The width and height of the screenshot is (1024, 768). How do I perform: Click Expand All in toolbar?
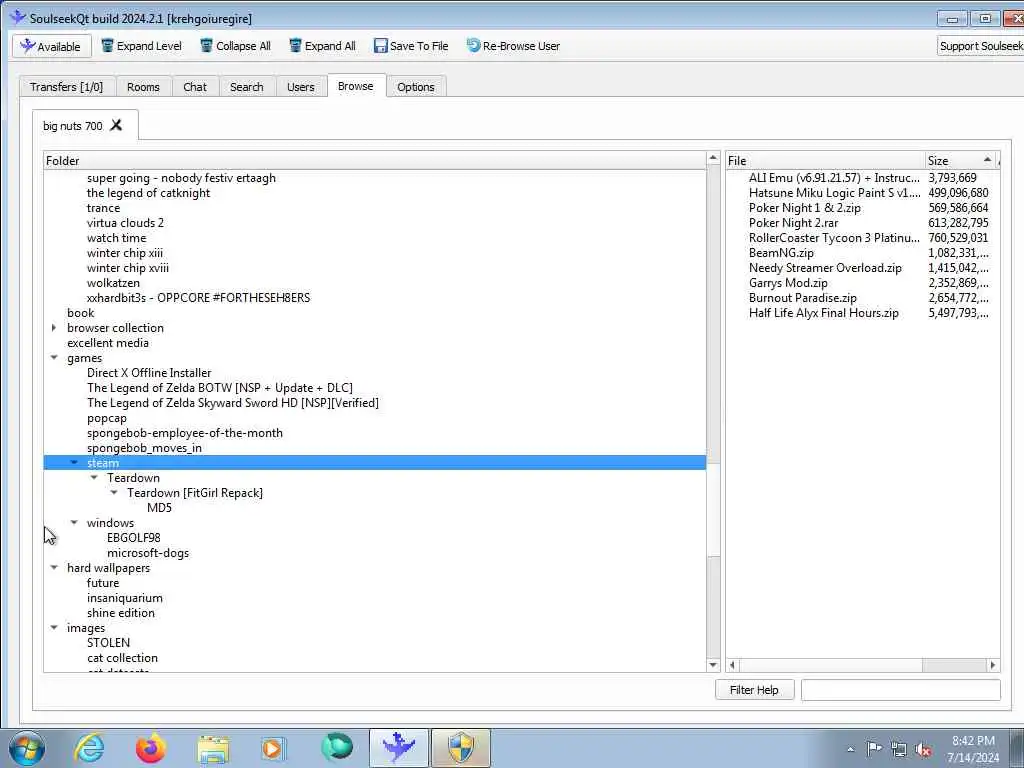click(x=323, y=46)
